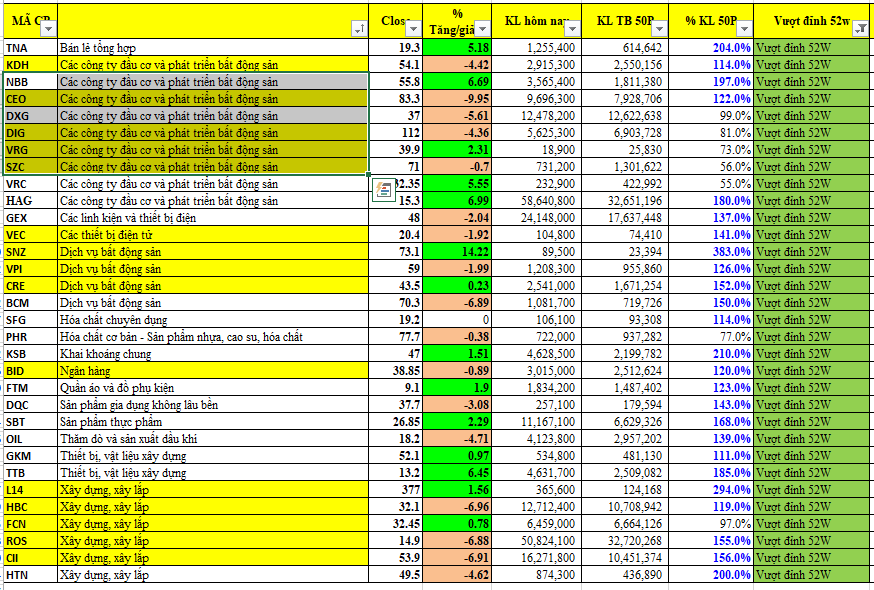Click the active filter icon on Vượt đỉnh 52w
The image size is (874, 590).
(860, 29)
